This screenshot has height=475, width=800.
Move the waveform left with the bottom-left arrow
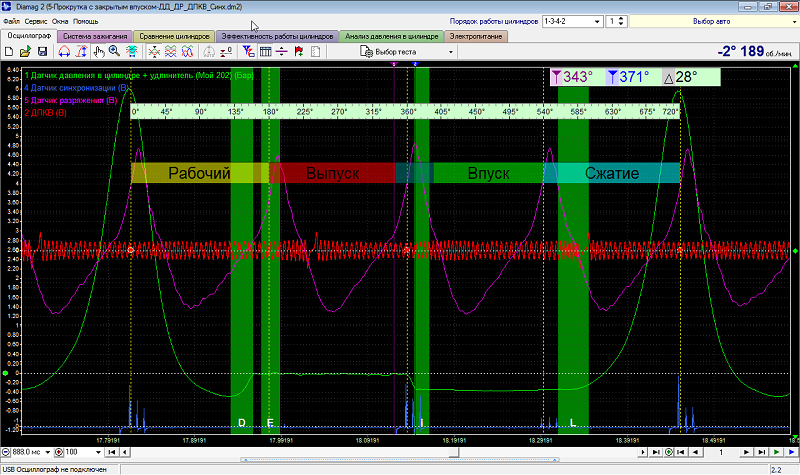point(124,452)
